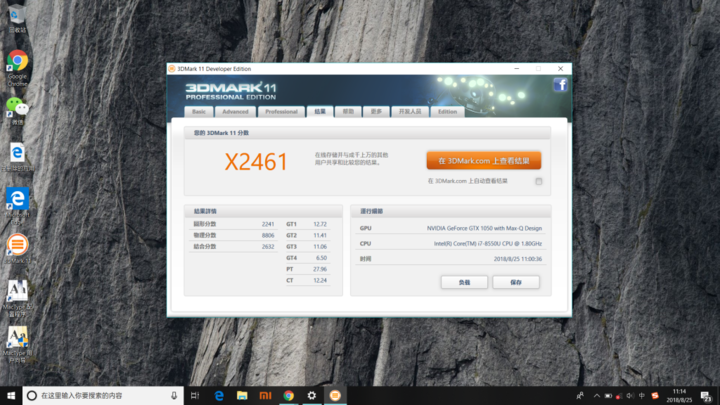Select the WeChat desktop shortcut

[17, 111]
